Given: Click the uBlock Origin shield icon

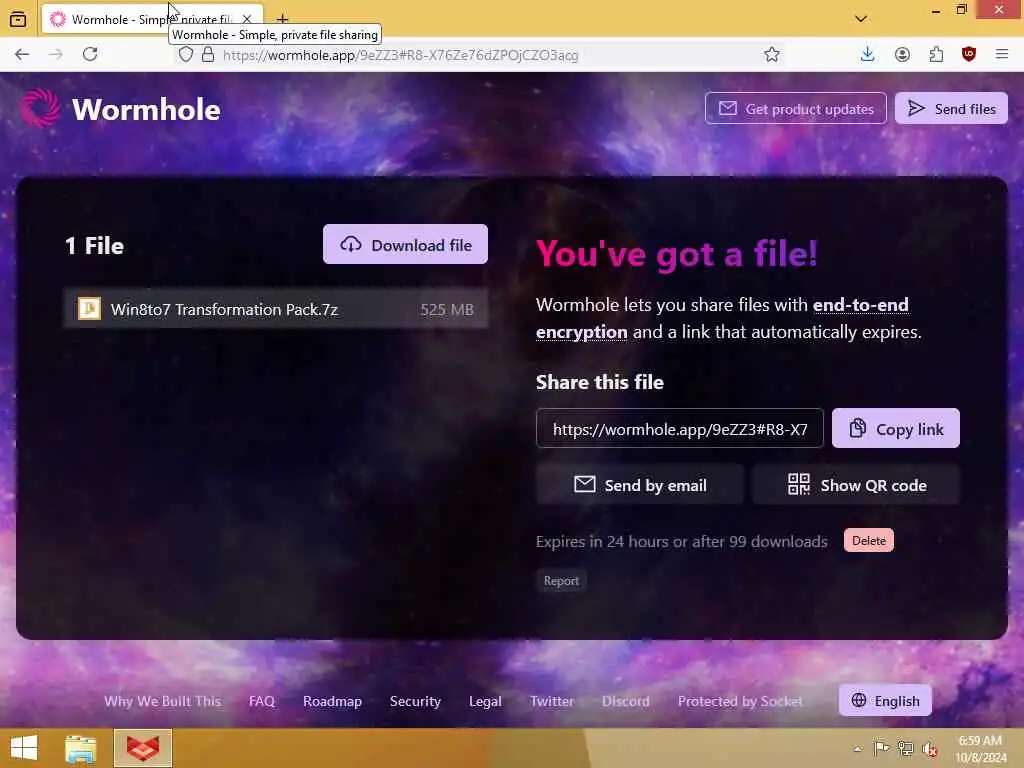Looking at the screenshot, I should tap(968, 54).
